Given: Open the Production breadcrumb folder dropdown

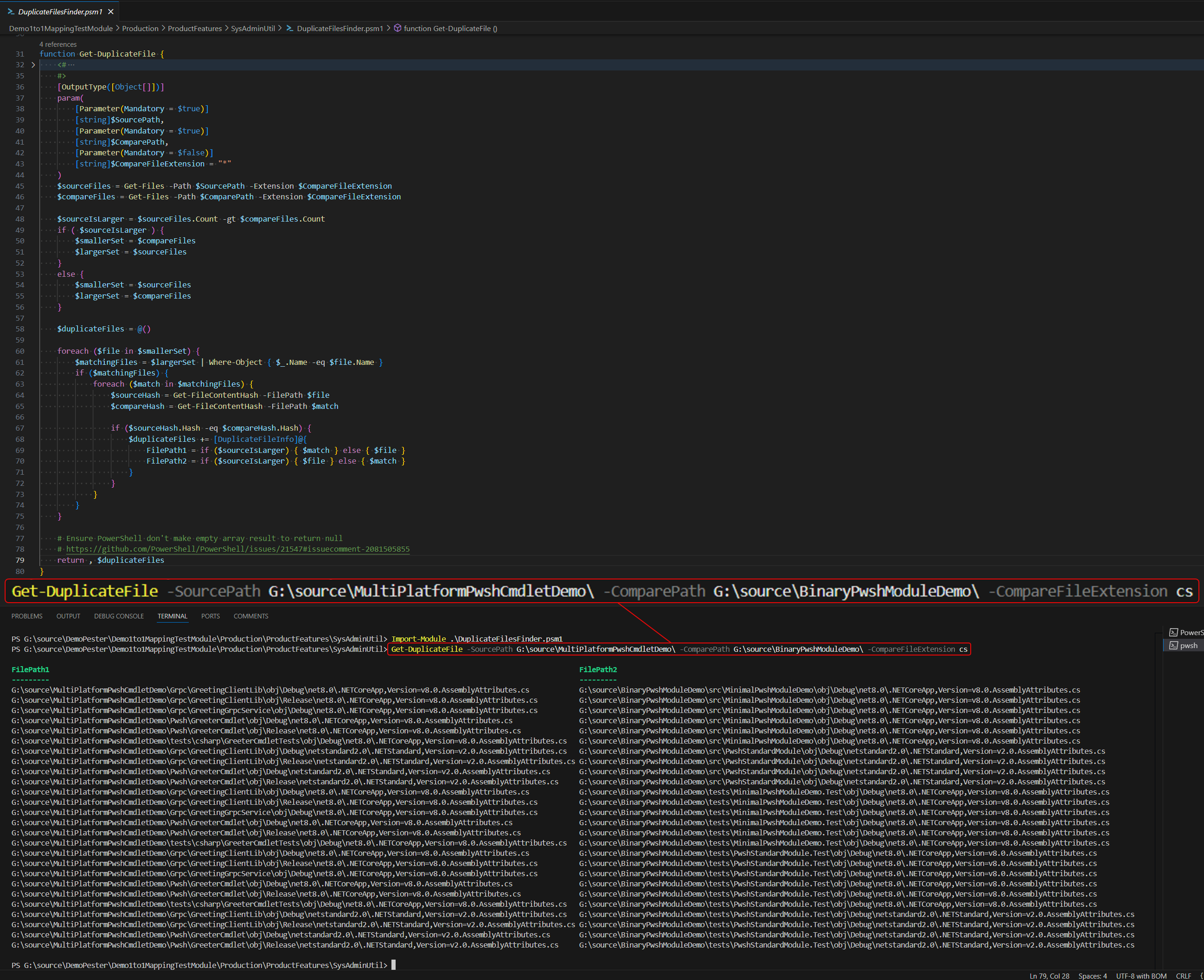Looking at the screenshot, I should [140, 28].
